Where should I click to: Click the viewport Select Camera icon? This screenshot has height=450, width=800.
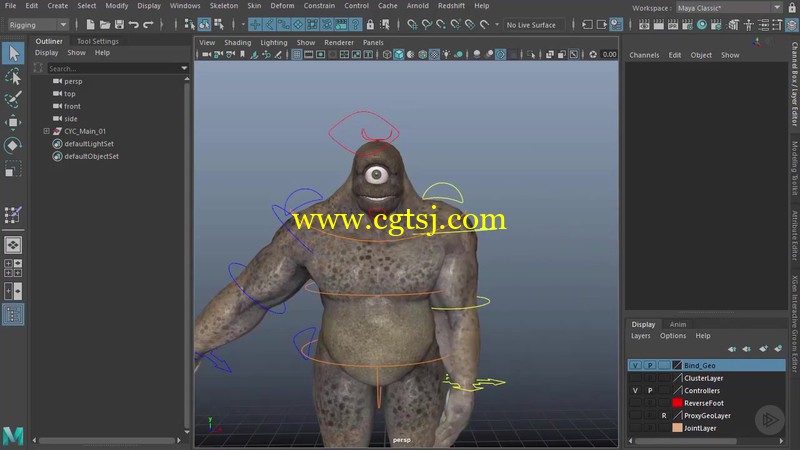[206, 55]
